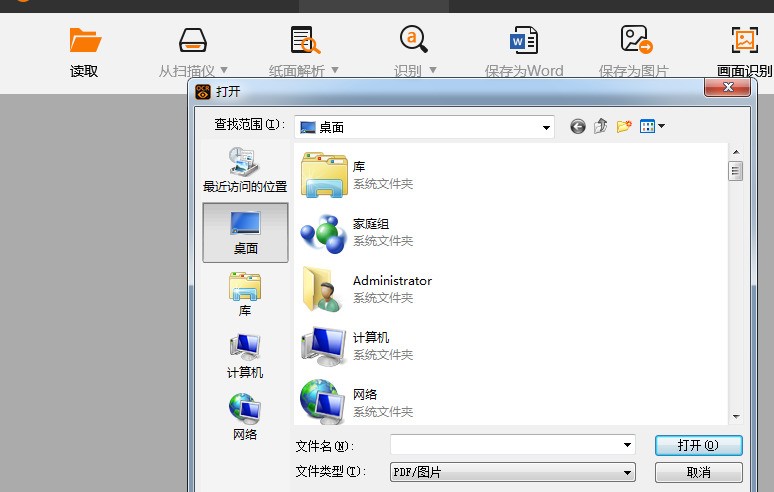Screen dimensions: 774x492
Task: Click the 读取 folder icon in toolbar
Action: pyautogui.click(x=85, y=40)
